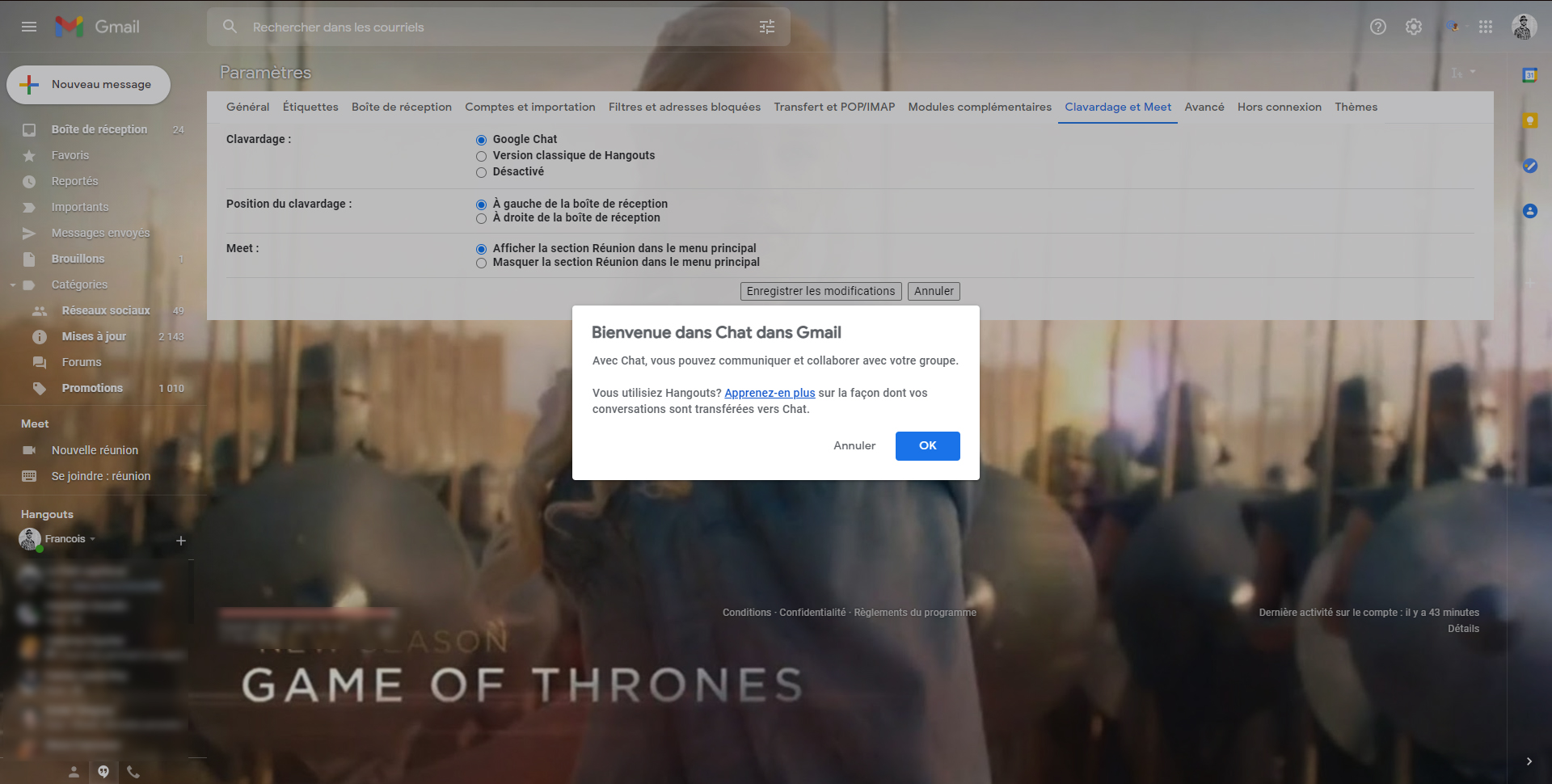Click Enregistrer les modifications button
The image size is (1552, 784).
(821, 291)
